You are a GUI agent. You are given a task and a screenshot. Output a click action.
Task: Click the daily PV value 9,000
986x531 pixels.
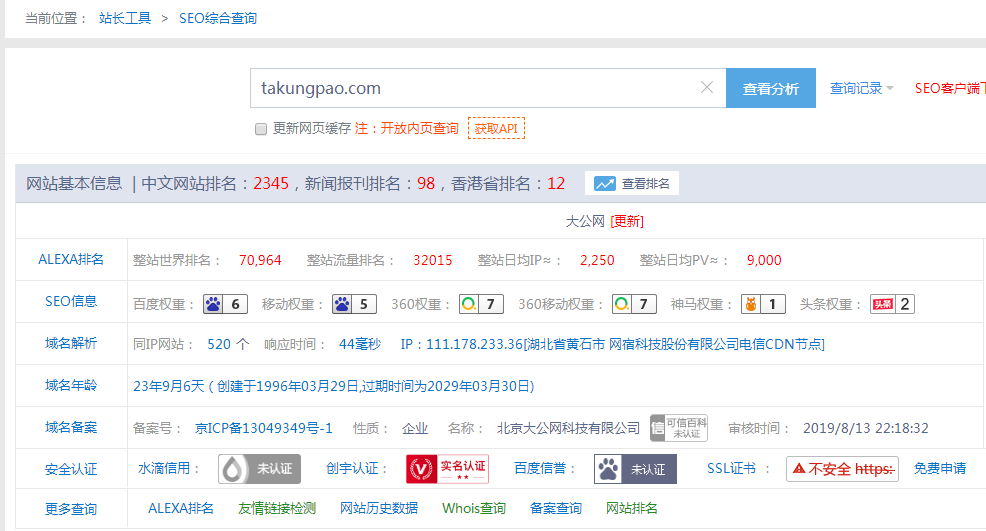pos(764,260)
